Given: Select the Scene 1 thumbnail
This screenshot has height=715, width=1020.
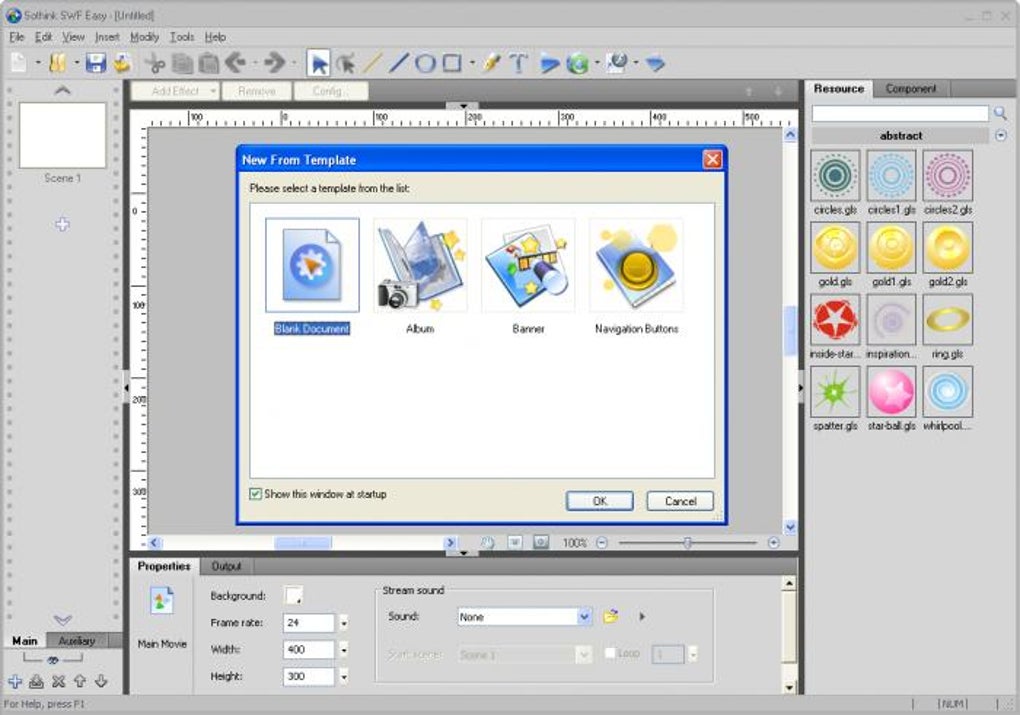Looking at the screenshot, I should pyautogui.click(x=62, y=135).
